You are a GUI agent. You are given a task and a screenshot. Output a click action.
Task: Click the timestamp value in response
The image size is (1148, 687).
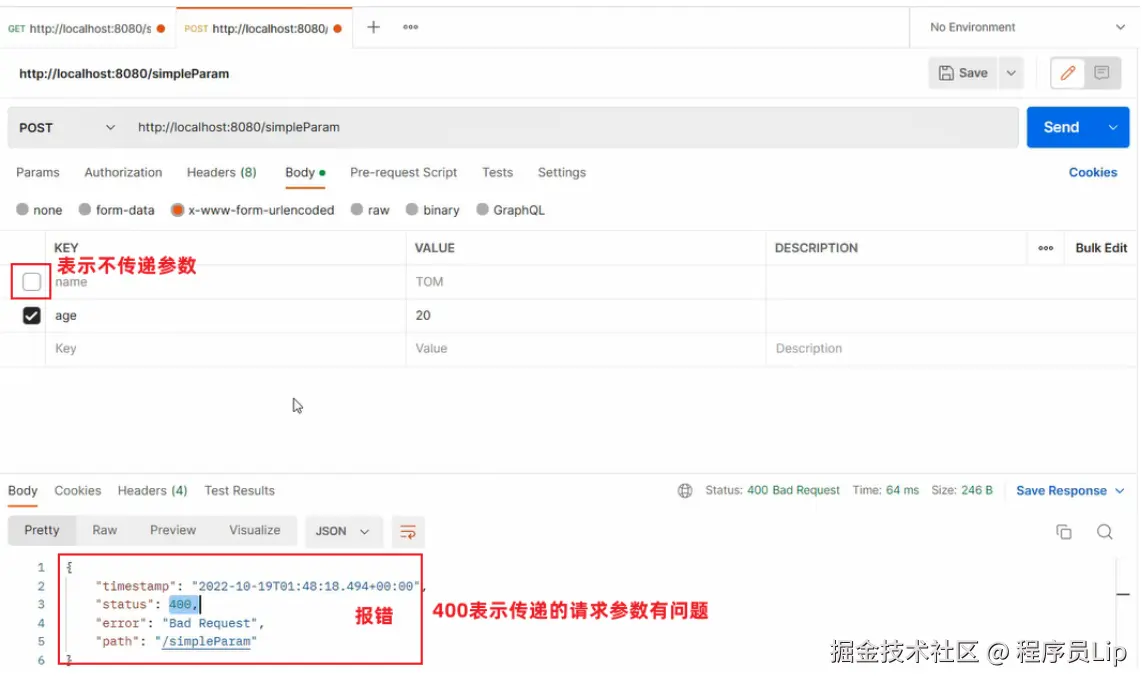click(x=305, y=586)
